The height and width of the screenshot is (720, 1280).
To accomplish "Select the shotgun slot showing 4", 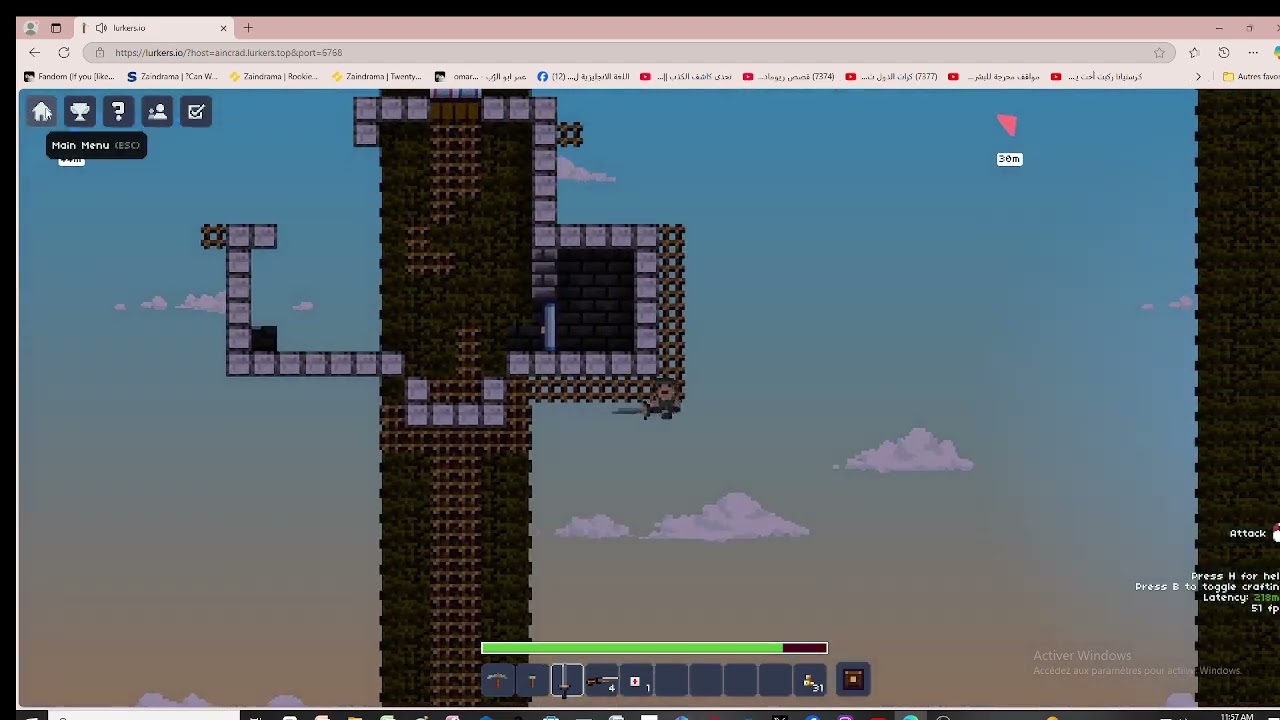I will tap(602, 681).
